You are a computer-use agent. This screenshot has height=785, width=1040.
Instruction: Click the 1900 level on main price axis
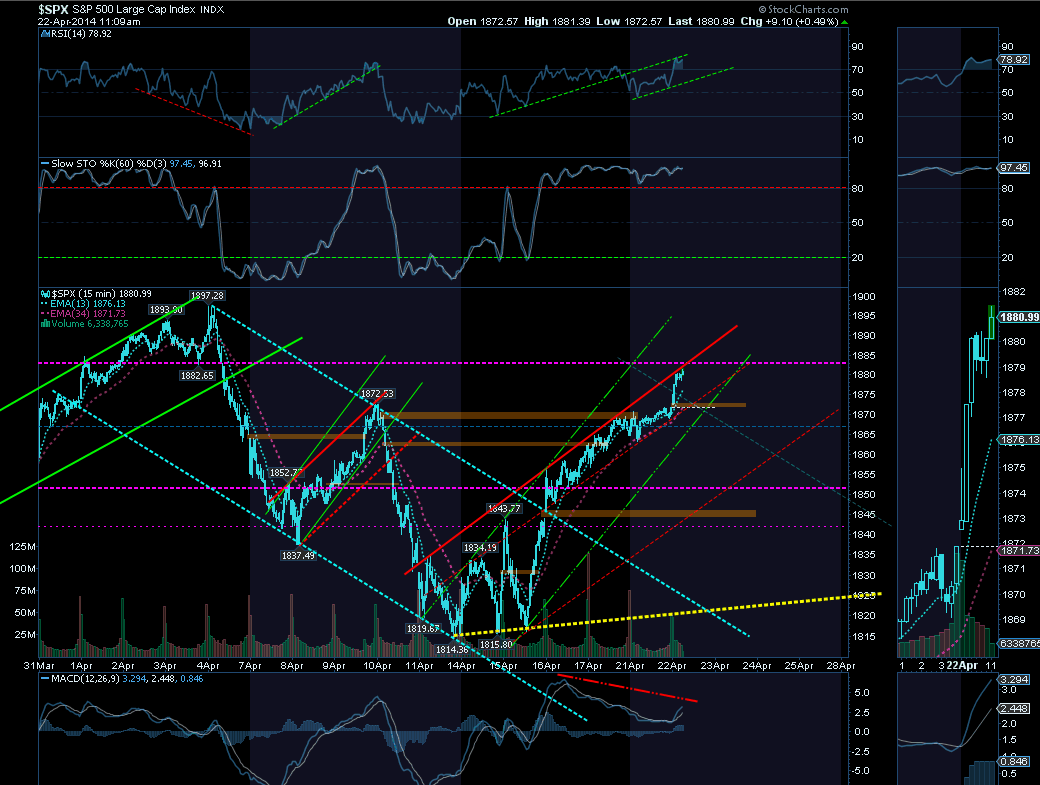coord(864,296)
